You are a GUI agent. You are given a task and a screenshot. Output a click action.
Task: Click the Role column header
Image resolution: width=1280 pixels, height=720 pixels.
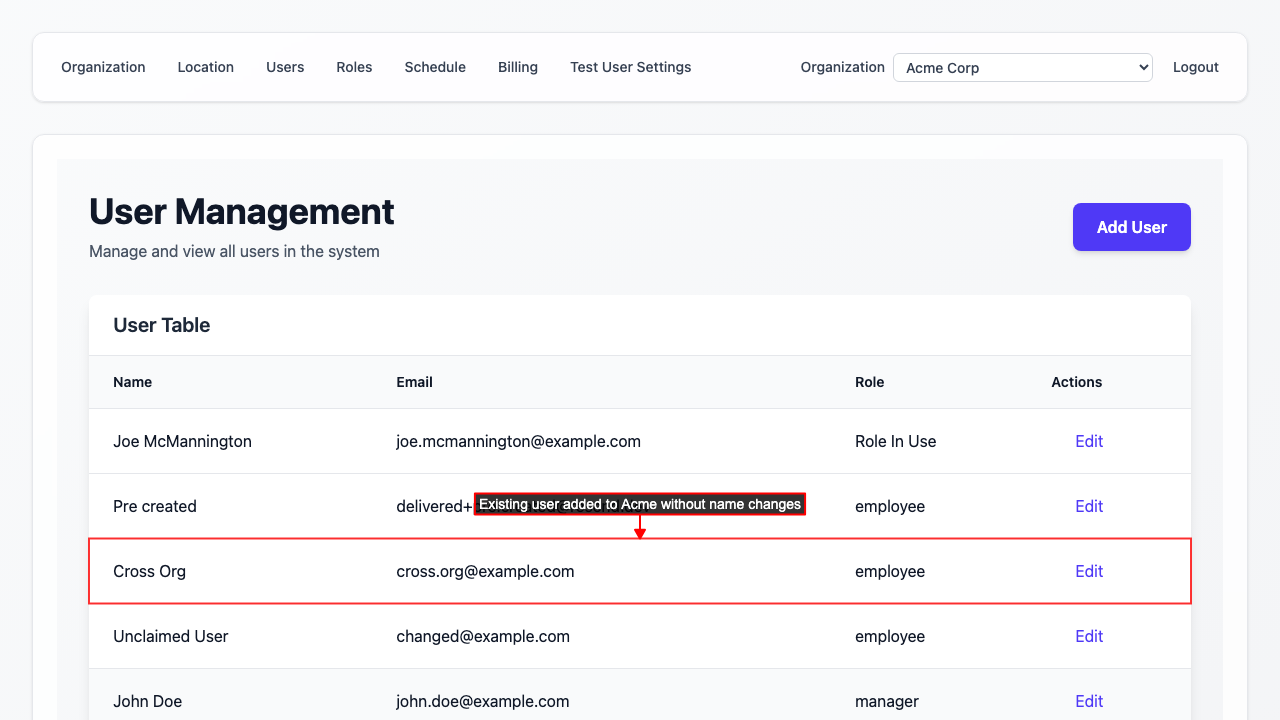tap(869, 382)
